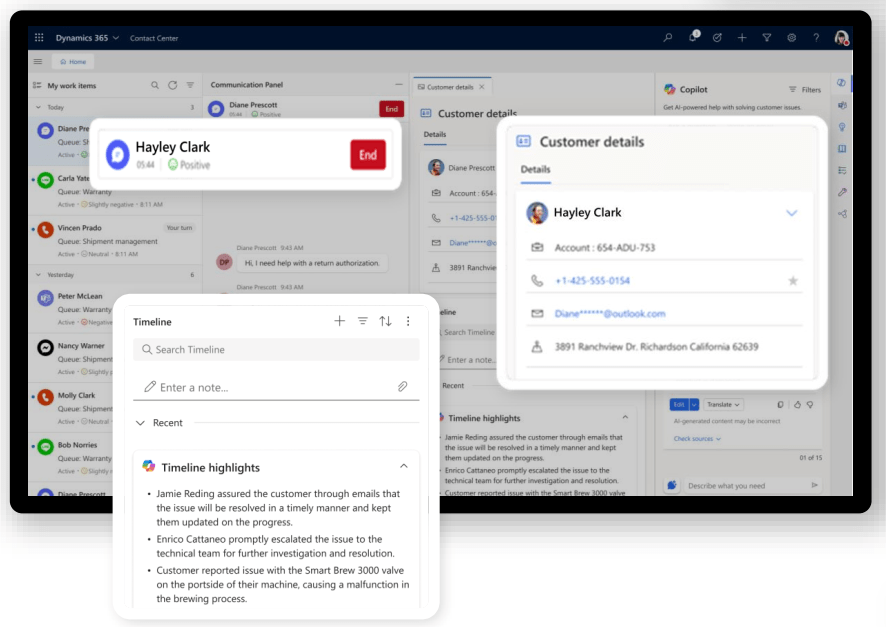Click the thumbs up on Copilot response
Image resolution: width=886 pixels, height=627 pixels.
tap(797, 404)
